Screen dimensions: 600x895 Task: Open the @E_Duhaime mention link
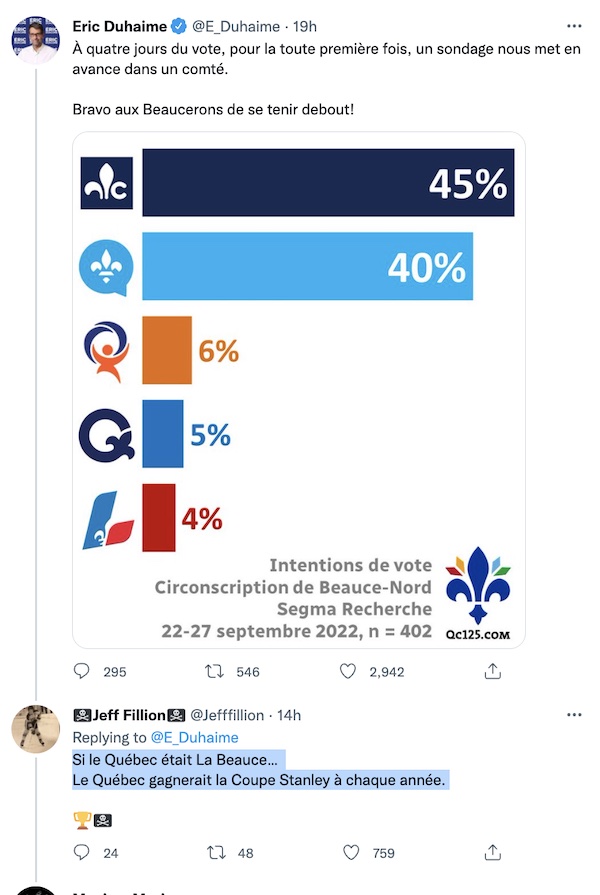(x=194, y=737)
